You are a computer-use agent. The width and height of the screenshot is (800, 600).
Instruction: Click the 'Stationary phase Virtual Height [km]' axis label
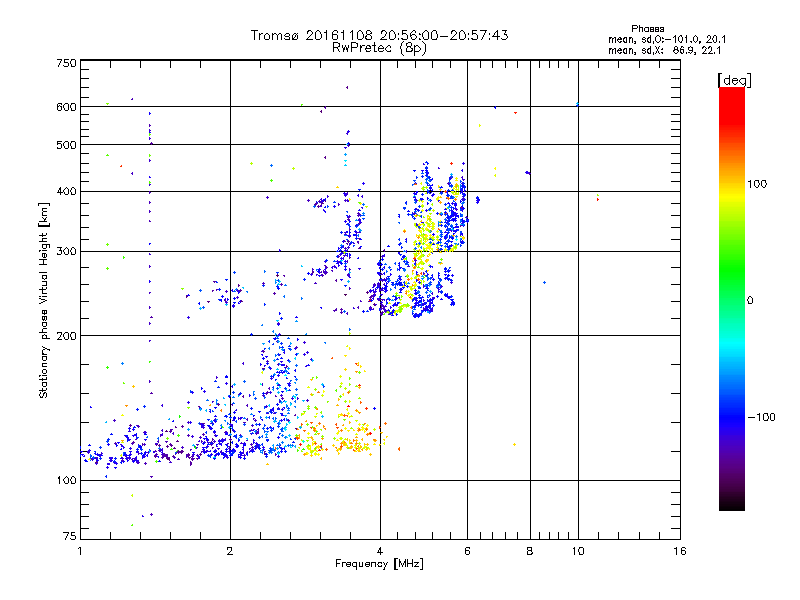[x=44, y=300]
